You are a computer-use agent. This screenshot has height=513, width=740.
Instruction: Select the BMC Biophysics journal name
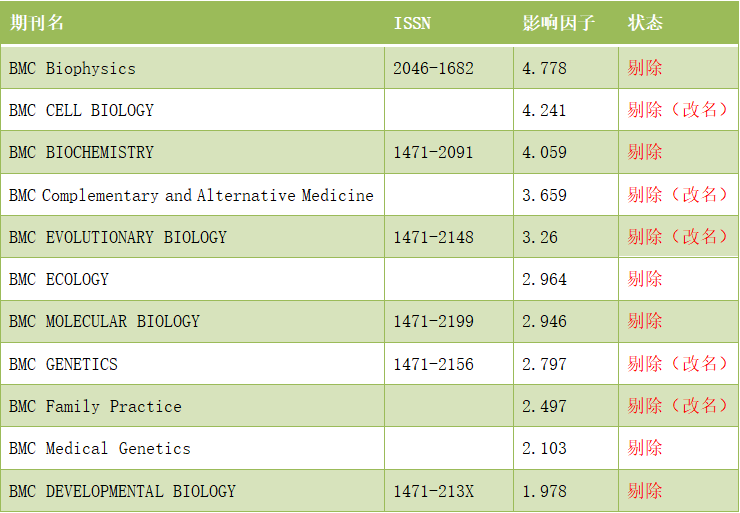click(72, 69)
